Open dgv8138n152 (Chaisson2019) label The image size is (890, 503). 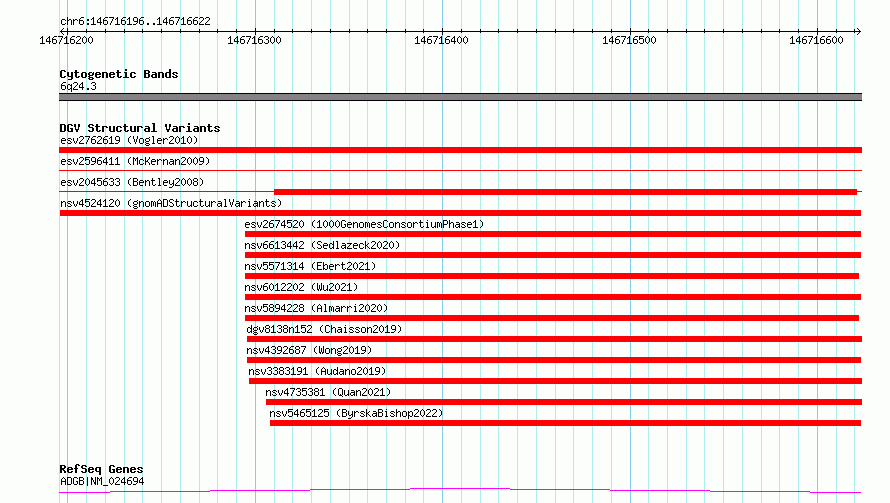324,329
